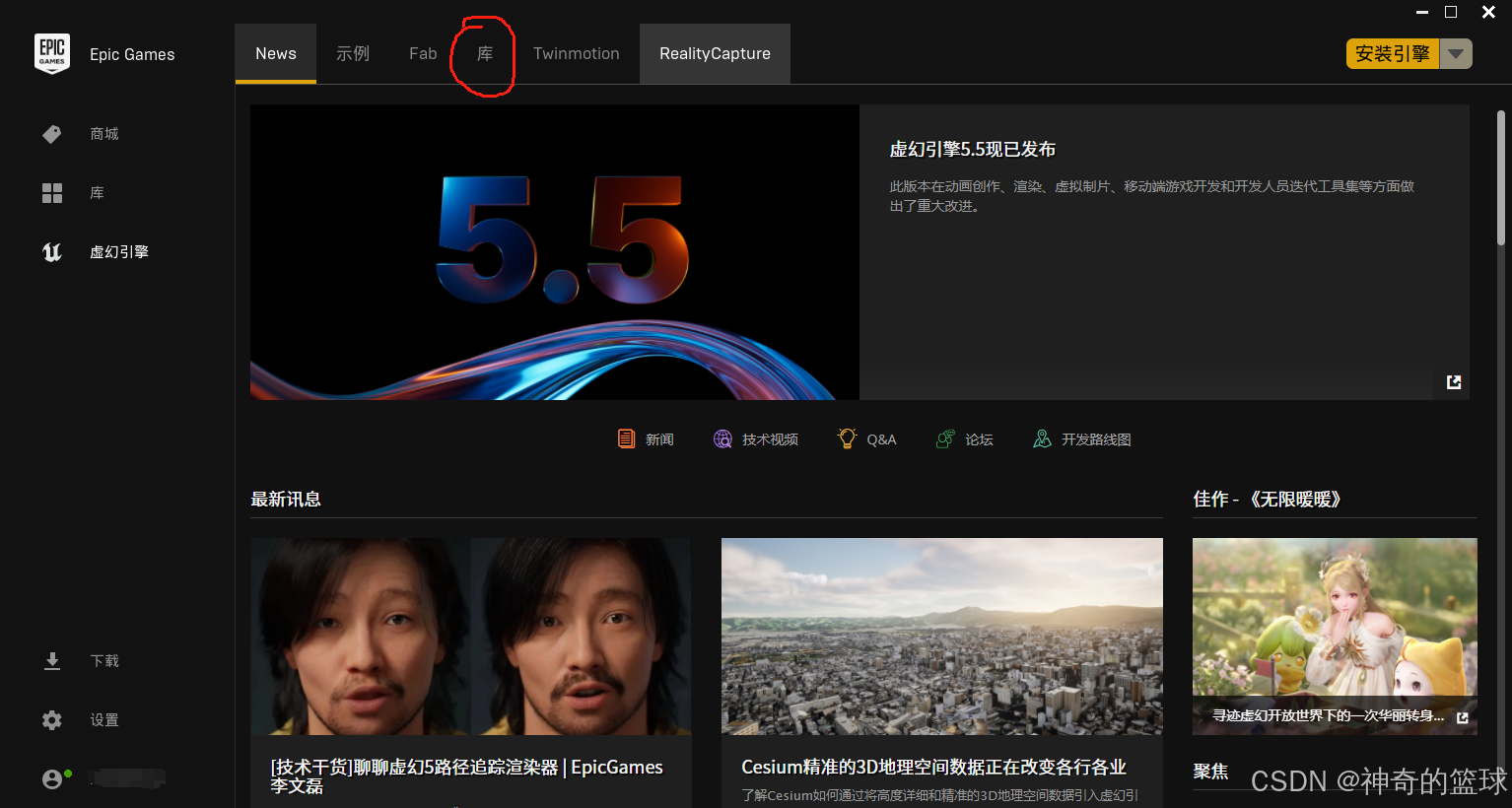Click the user account avatar icon
The height and width of the screenshot is (808, 1512).
coord(52,779)
